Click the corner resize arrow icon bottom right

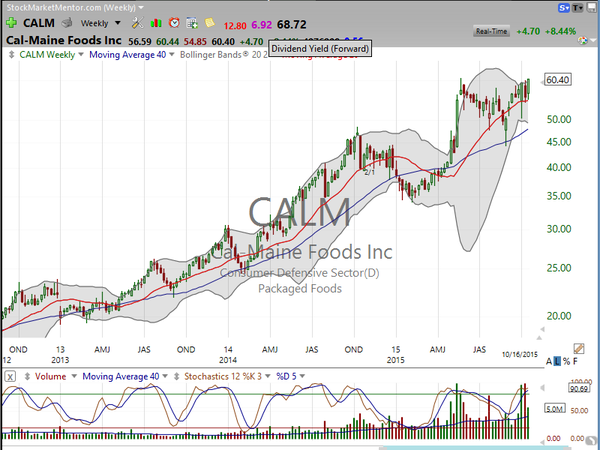pyautogui.click(x=592, y=441)
